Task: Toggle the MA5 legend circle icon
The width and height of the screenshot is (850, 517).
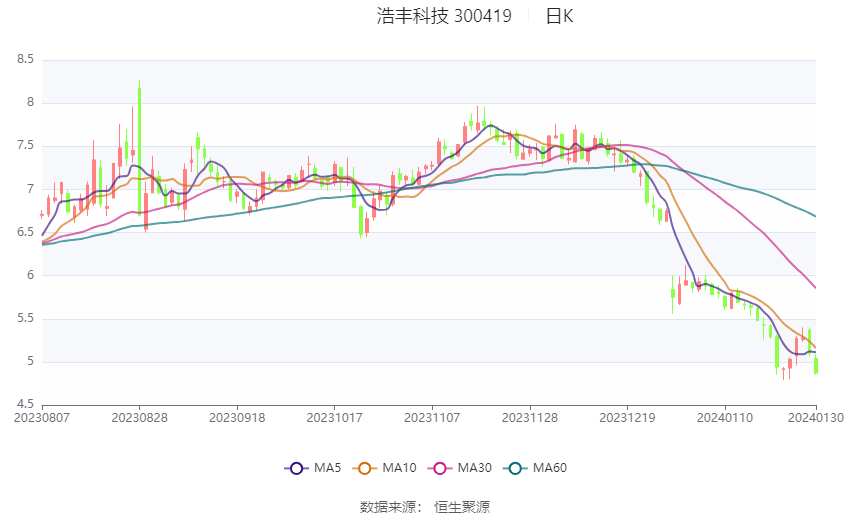Action: tap(296, 468)
